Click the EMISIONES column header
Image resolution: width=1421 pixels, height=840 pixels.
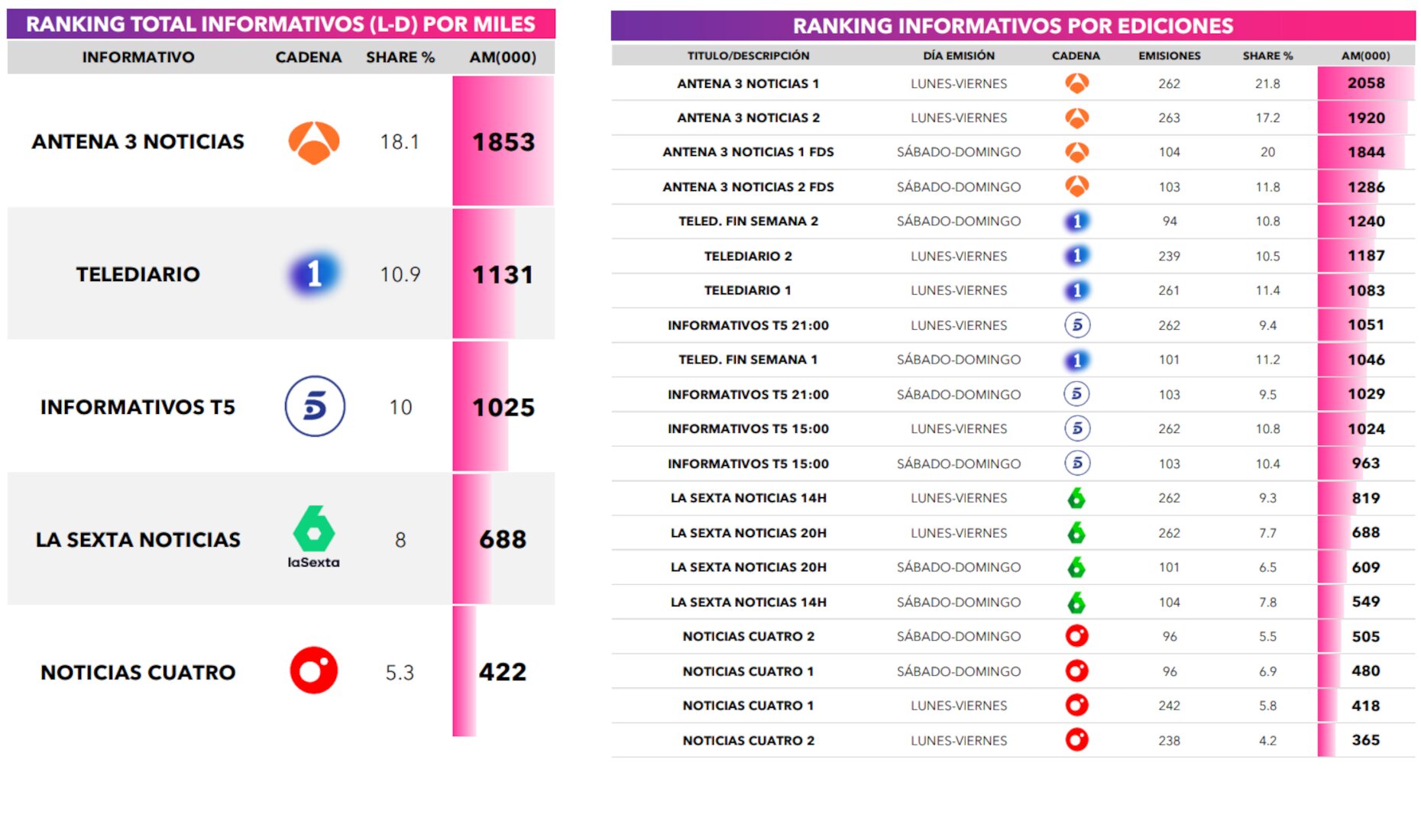tap(1169, 56)
